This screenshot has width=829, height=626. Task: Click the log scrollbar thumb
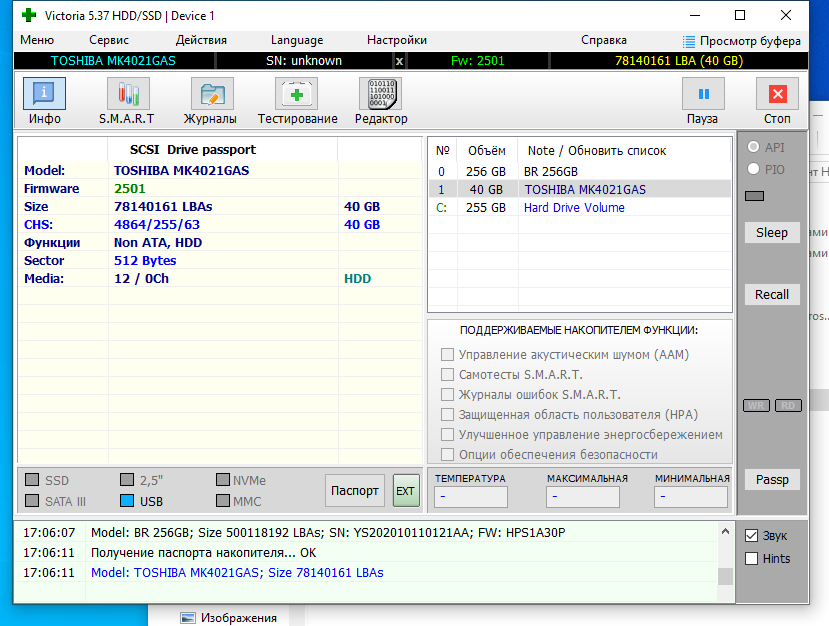pyautogui.click(x=725, y=576)
